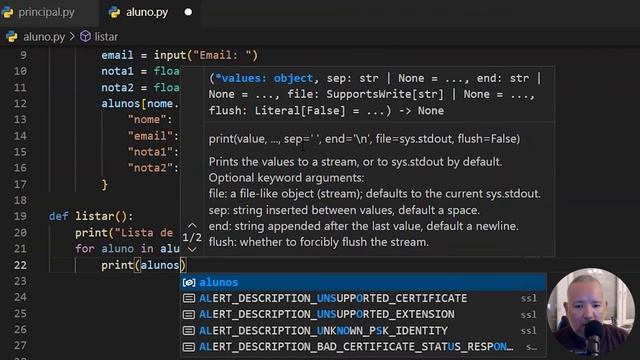Show next signature with down chevron
This screenshot has height=360, width=640.
[192, 249]
